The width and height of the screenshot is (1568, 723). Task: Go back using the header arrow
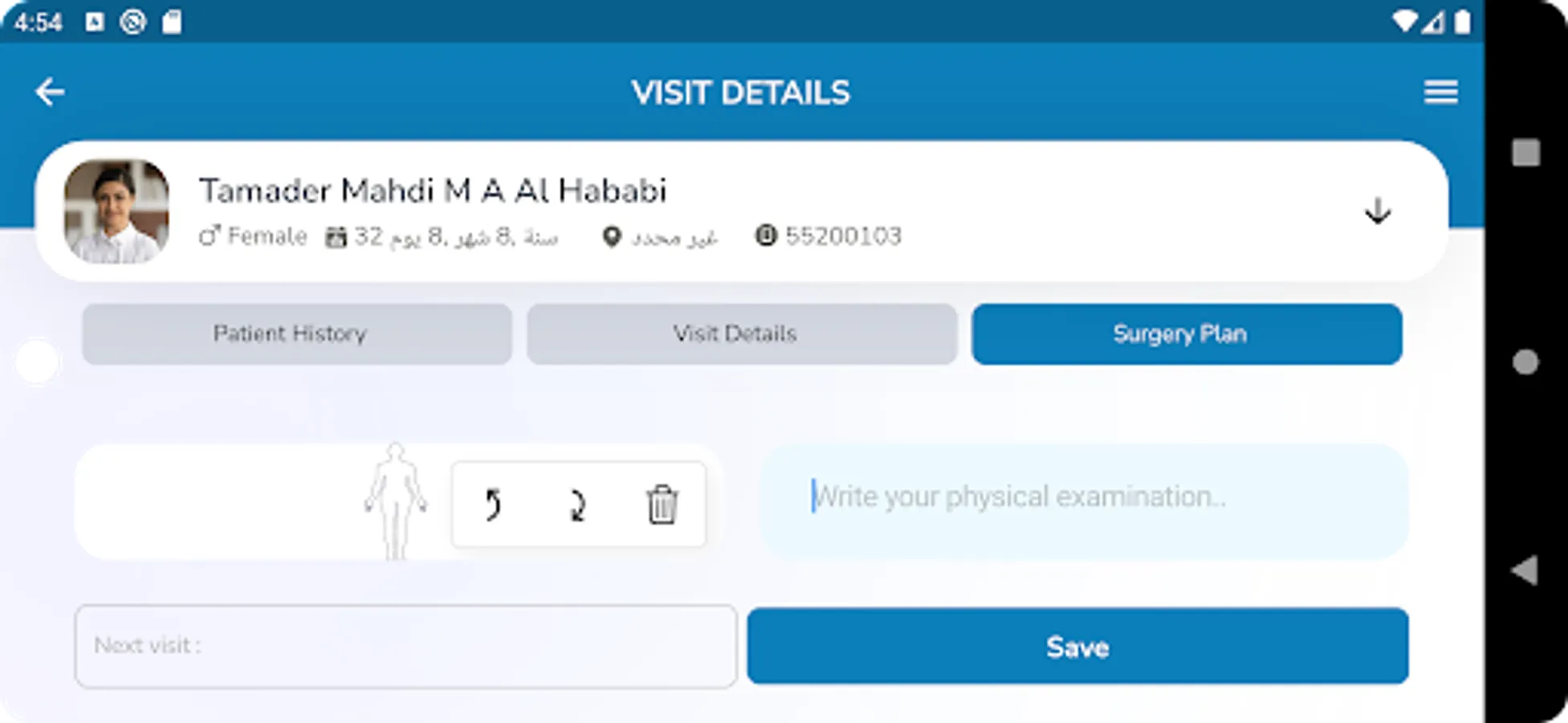click(x=50, y=92)
